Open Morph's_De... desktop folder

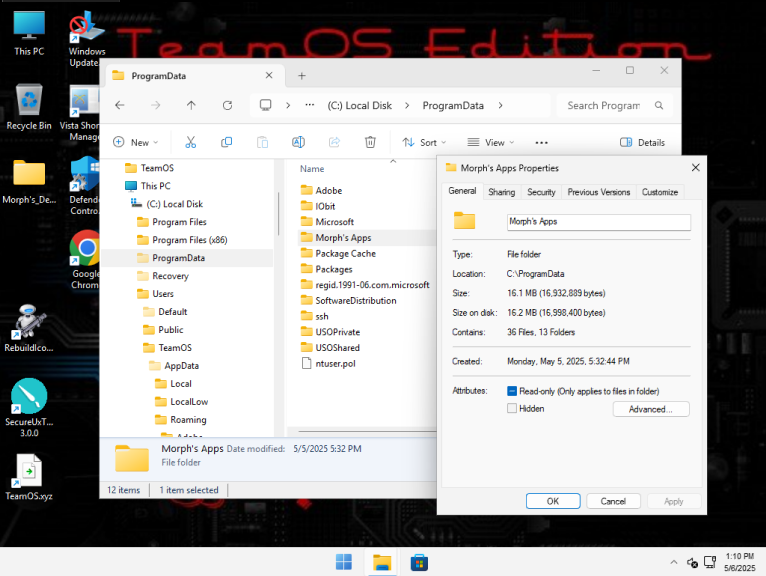[29, 181]
